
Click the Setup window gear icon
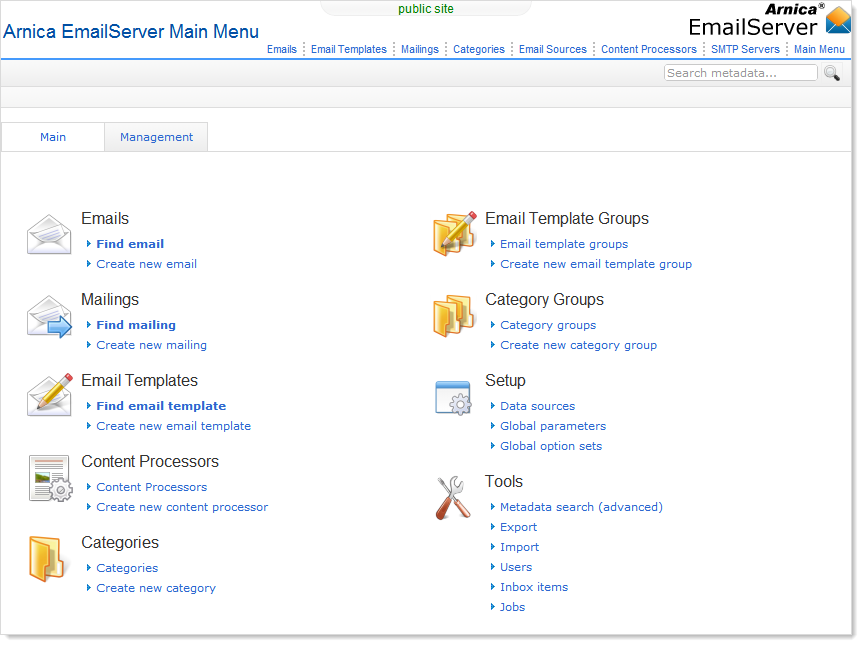pos(453,397)
